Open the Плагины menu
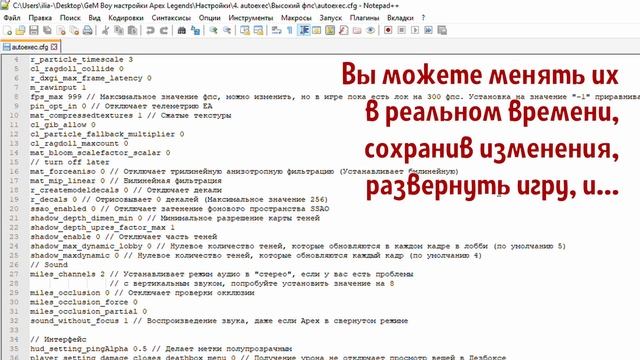Viewport: 640px width, 360px height. pyautogui.click(x=364, y=18)
